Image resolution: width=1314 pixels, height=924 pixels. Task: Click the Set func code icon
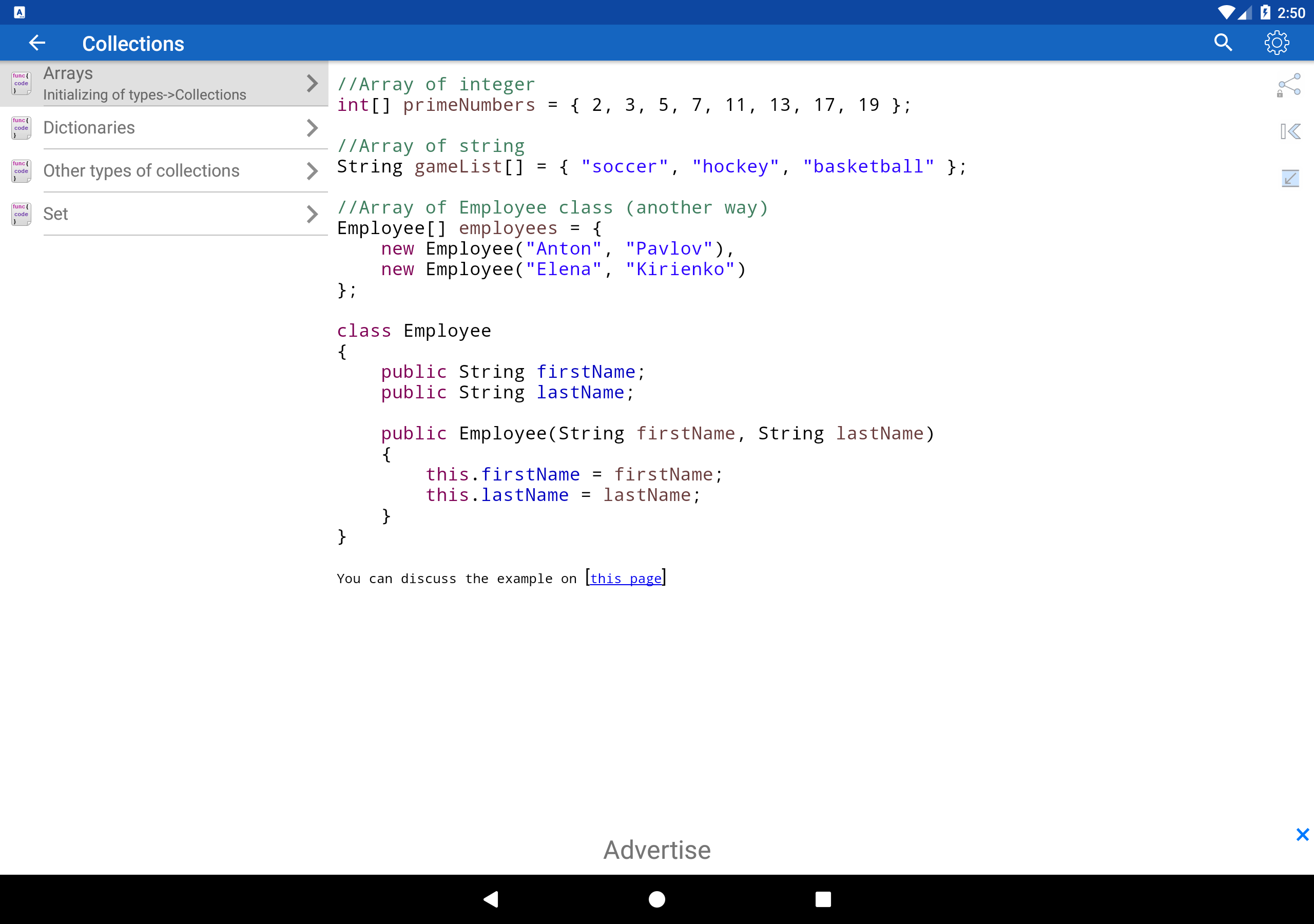click(21, 214)
